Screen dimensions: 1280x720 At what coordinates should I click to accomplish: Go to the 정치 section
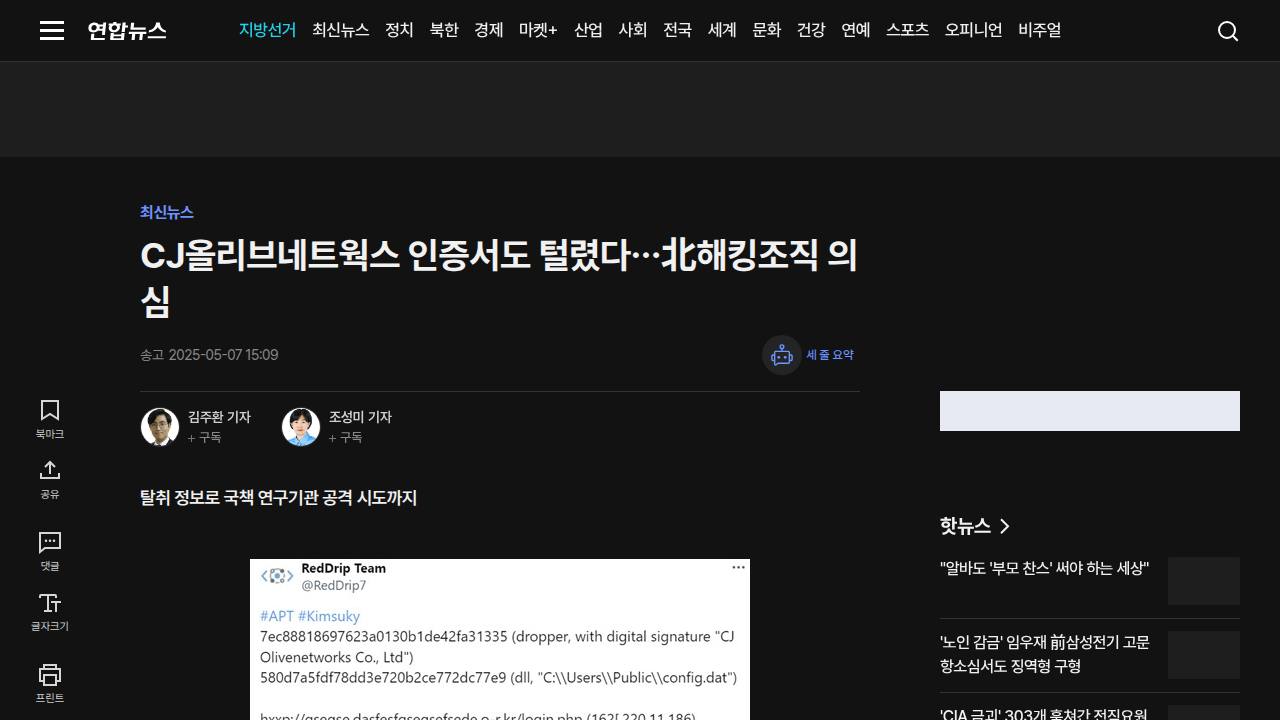pyautogui.click(x=399, y=30)
